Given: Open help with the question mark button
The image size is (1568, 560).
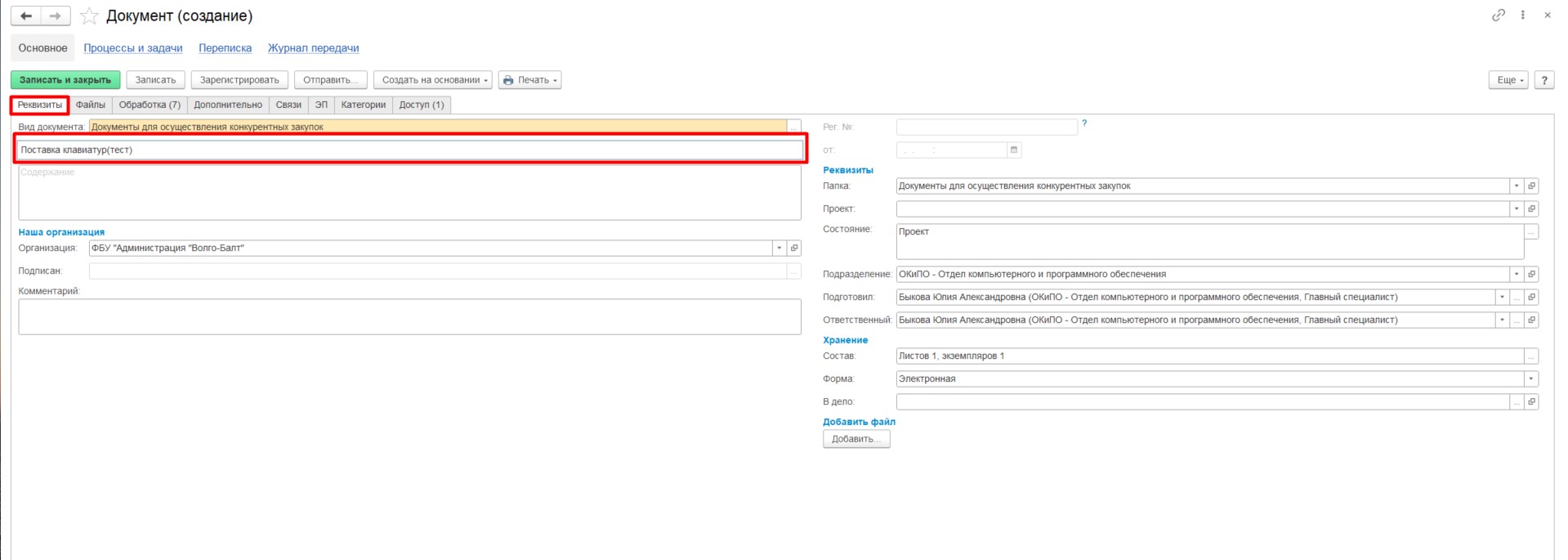Looking at the screenshot, I should click(1543, 80).
